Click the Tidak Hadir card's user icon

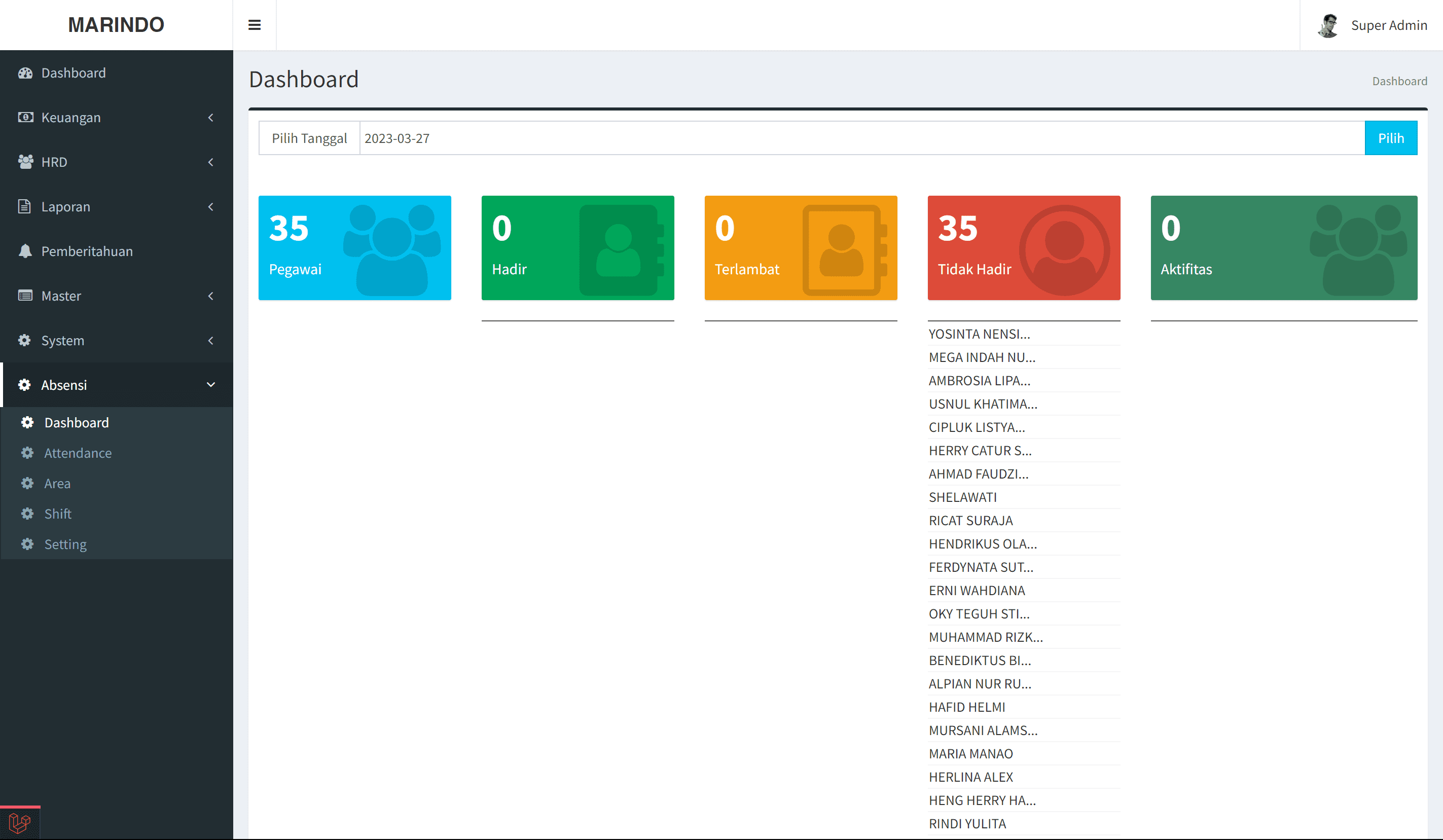click(x=1064, y=249)
